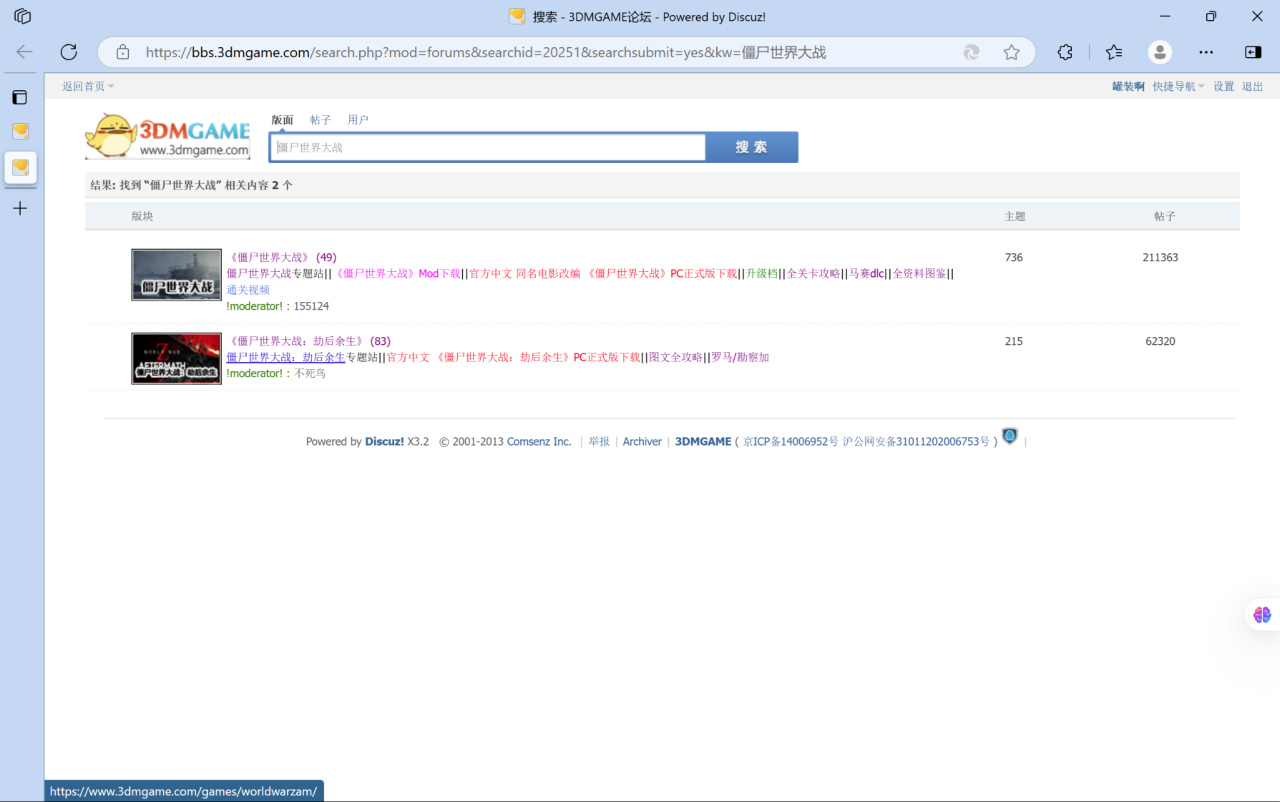Viewport: 1280px width, 802px height.
Task: Switch to the 版面 search tab
Action: 282,120
